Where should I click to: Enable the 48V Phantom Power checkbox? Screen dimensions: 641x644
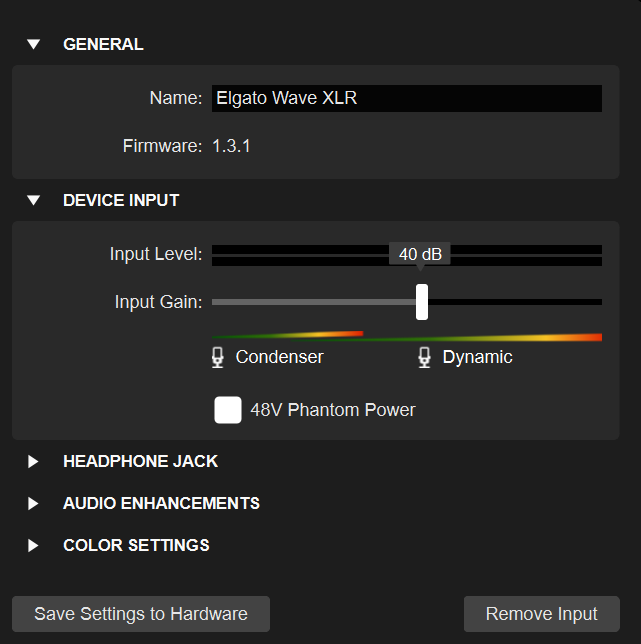(x=228, y=409)
